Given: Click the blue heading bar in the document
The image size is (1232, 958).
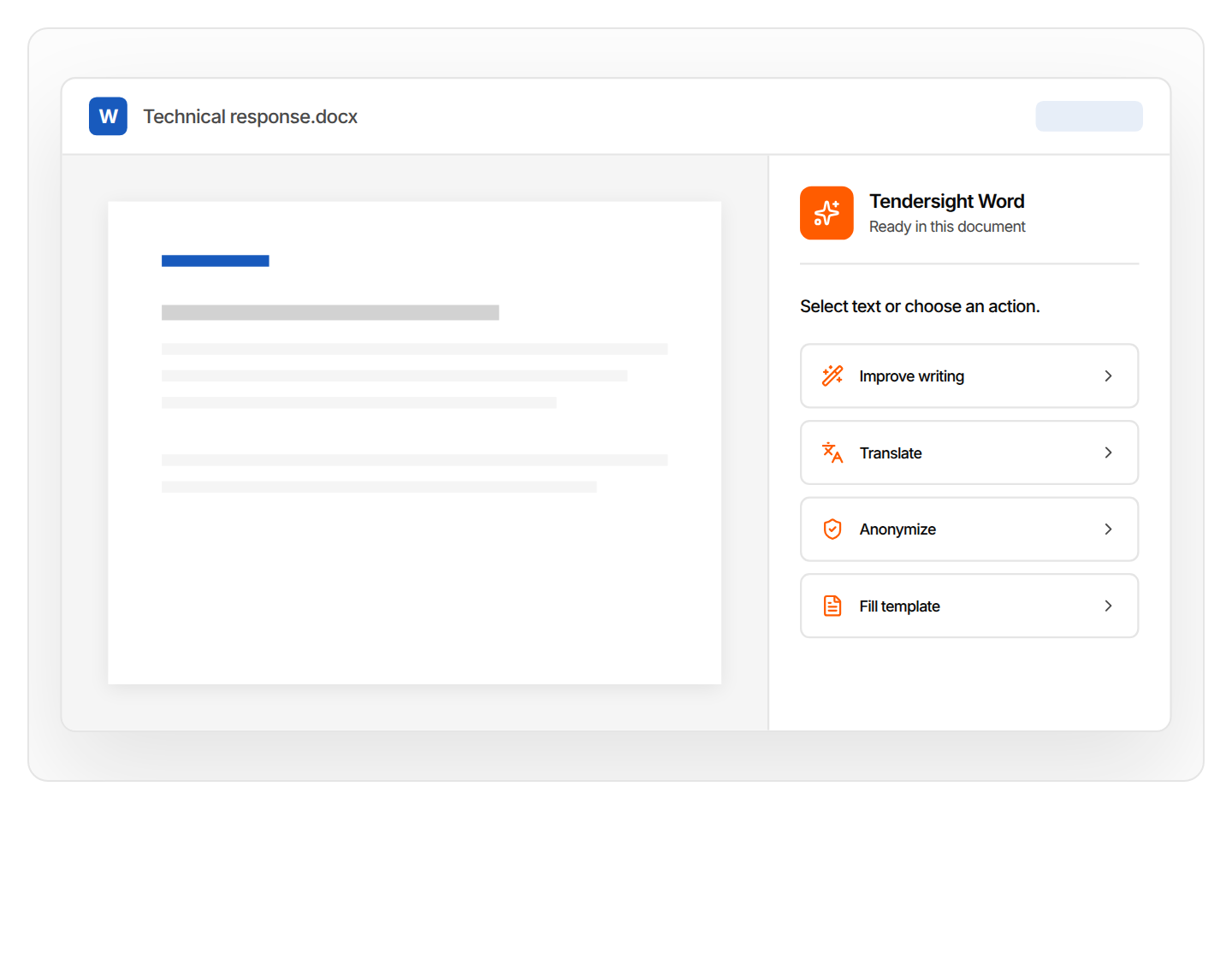Looking at the screenshot, I should point(216,261).
